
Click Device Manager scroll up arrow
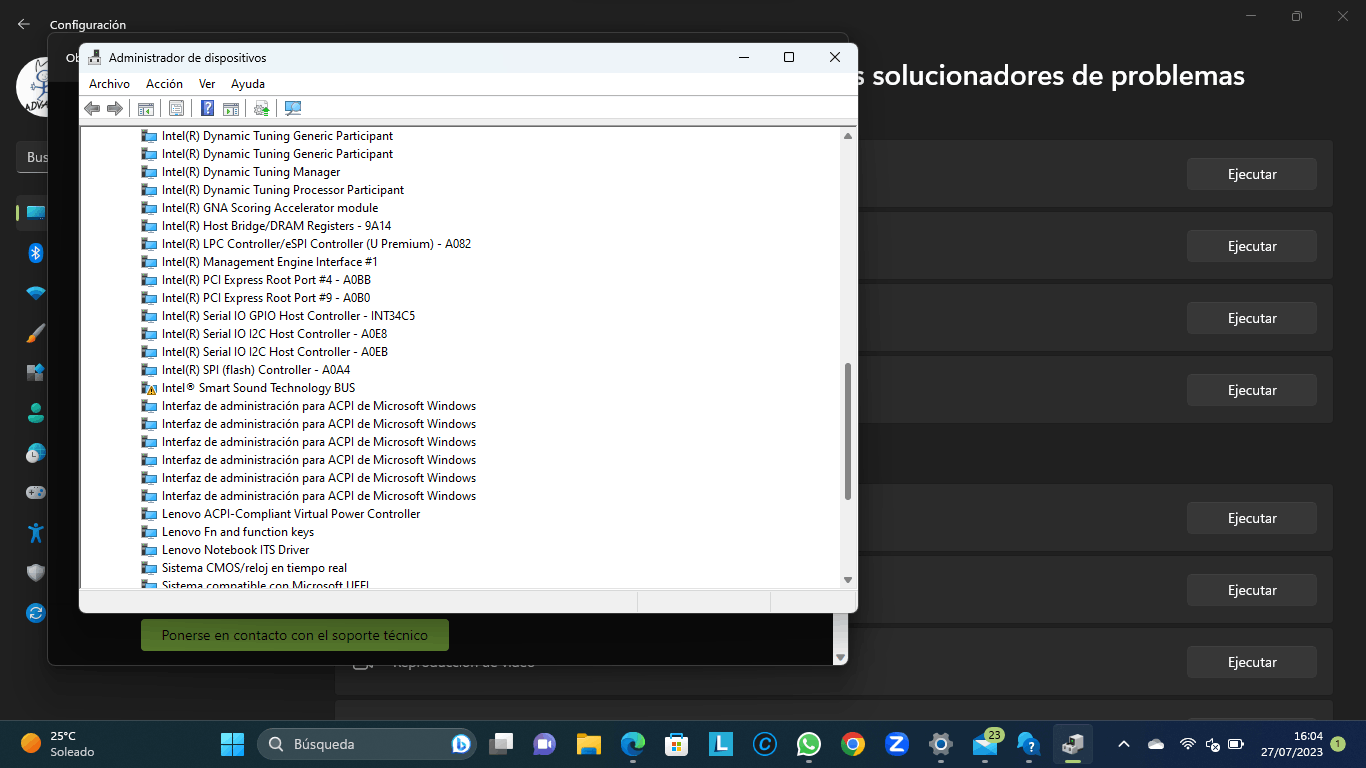point(848,136)
